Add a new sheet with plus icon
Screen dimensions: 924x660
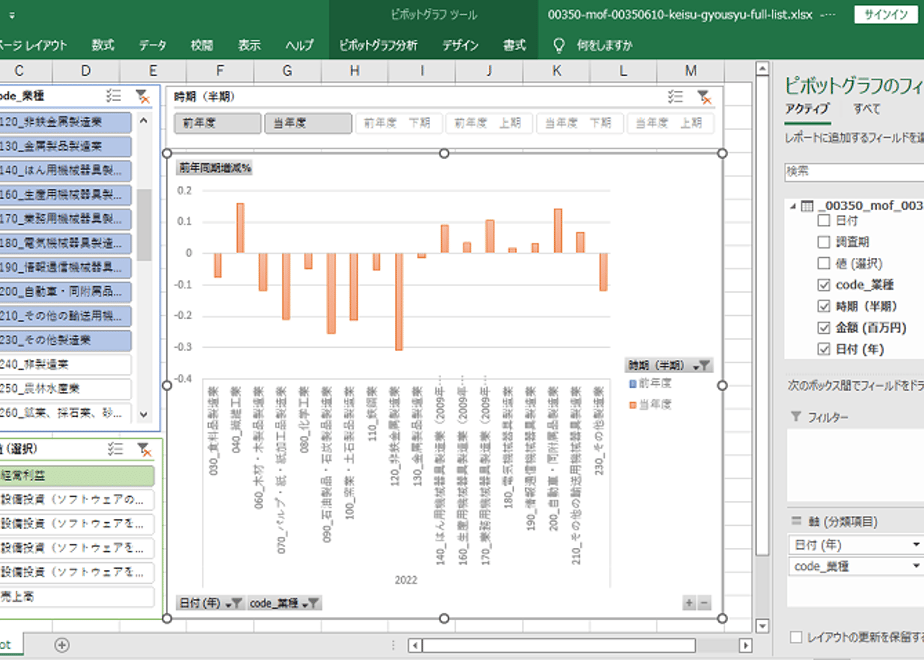[62, 645]
